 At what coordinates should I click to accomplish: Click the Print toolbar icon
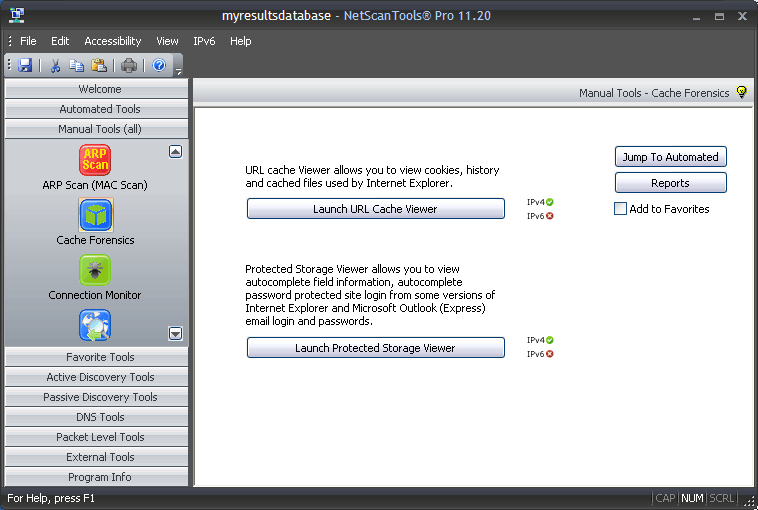point(129,65)
